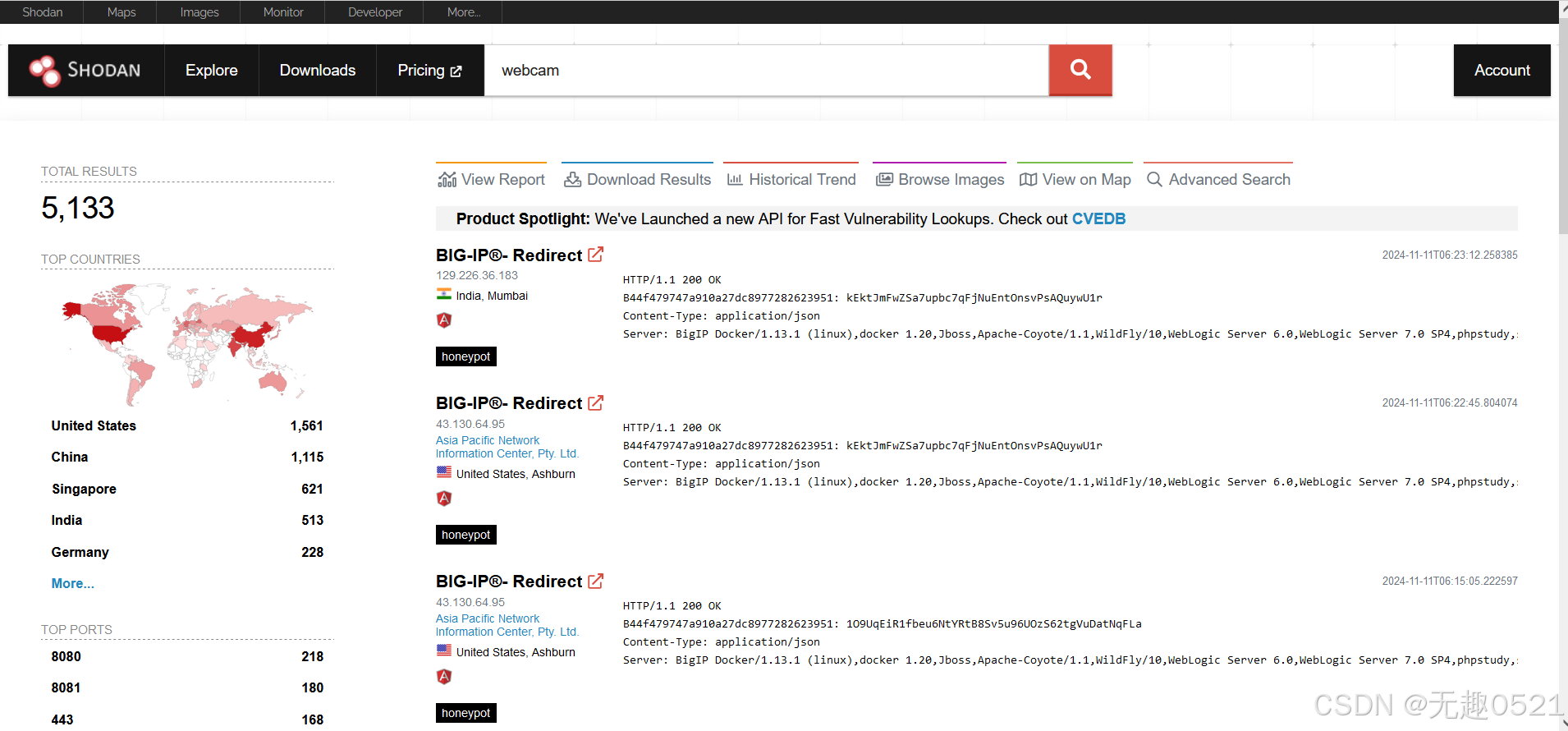Screen dimensions: 1568x731
Task: Click the Angular icon under India, Mumbai
Action: tap(444, 320)
